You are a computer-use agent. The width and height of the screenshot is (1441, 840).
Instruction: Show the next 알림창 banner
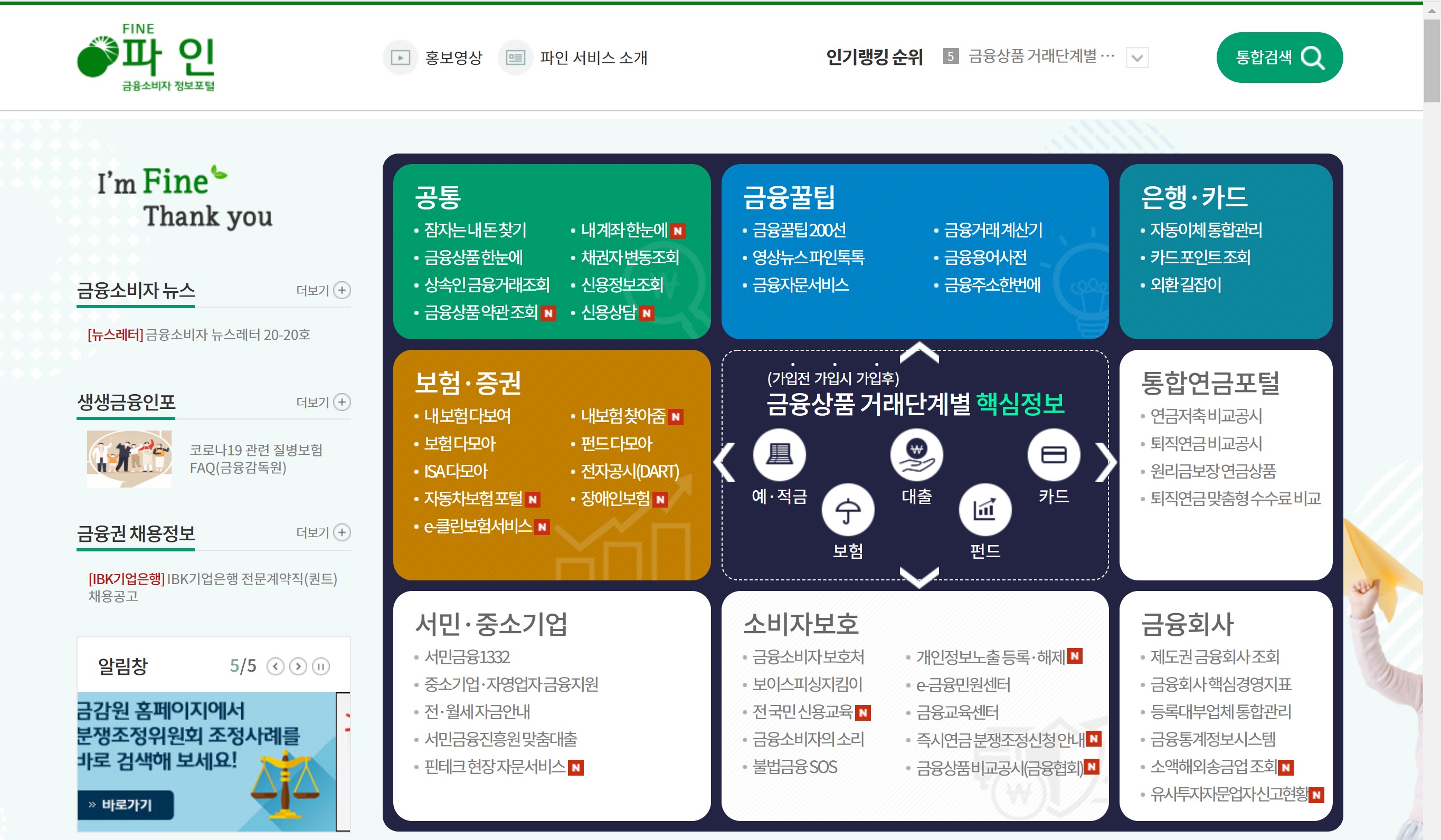click(x=298, y=666)
